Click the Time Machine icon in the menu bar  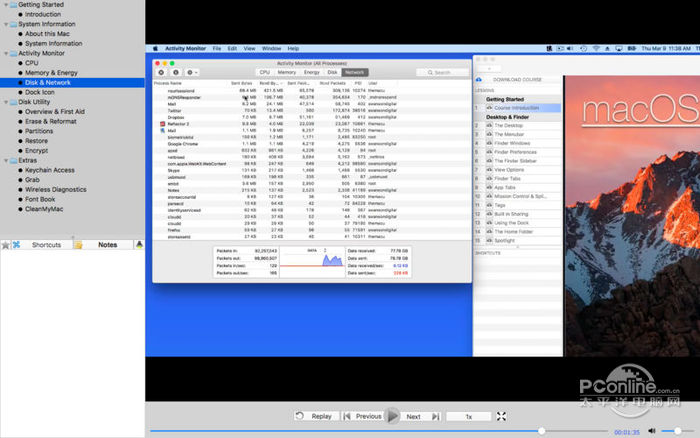(x=583, y=48)
